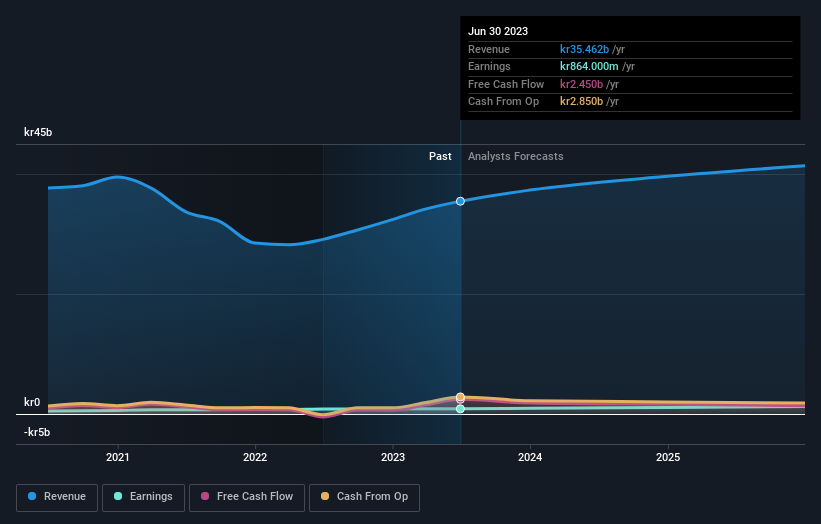
Task: Click the Revenue row label in tooltip
Action: 489,49
